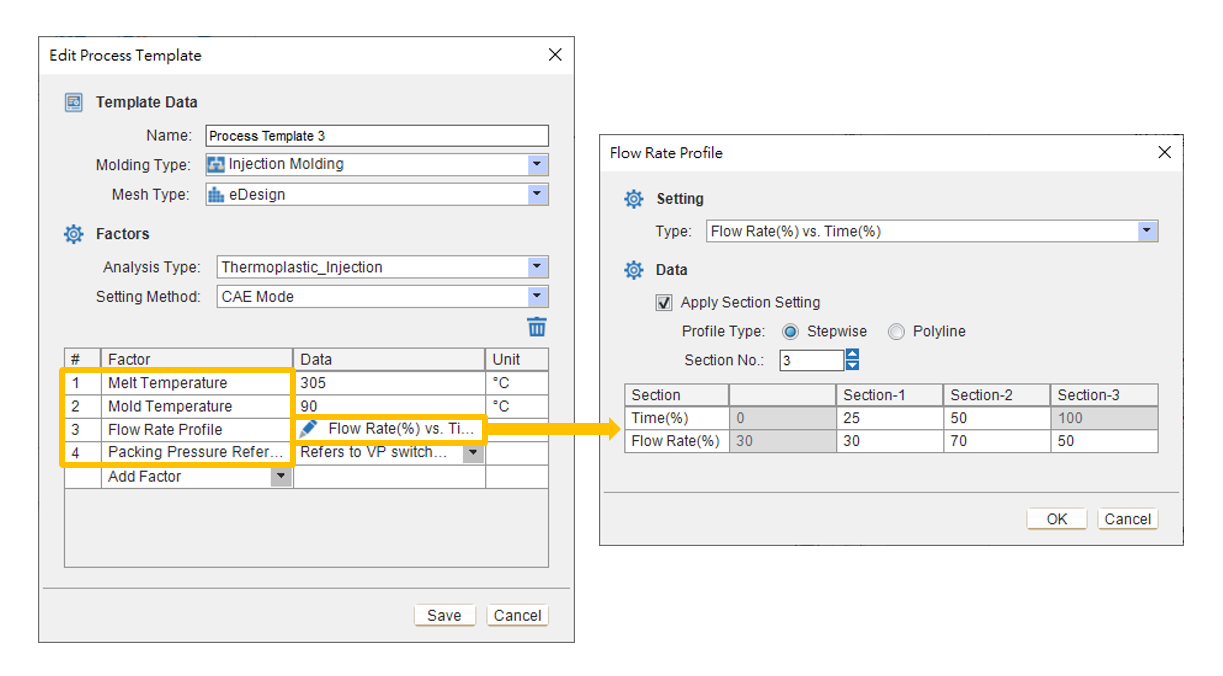Image resolution: width=1223 pixels, height=676 pixels.
Task: Click the Section-2 Time(%) cell 50
Action: 997,418
